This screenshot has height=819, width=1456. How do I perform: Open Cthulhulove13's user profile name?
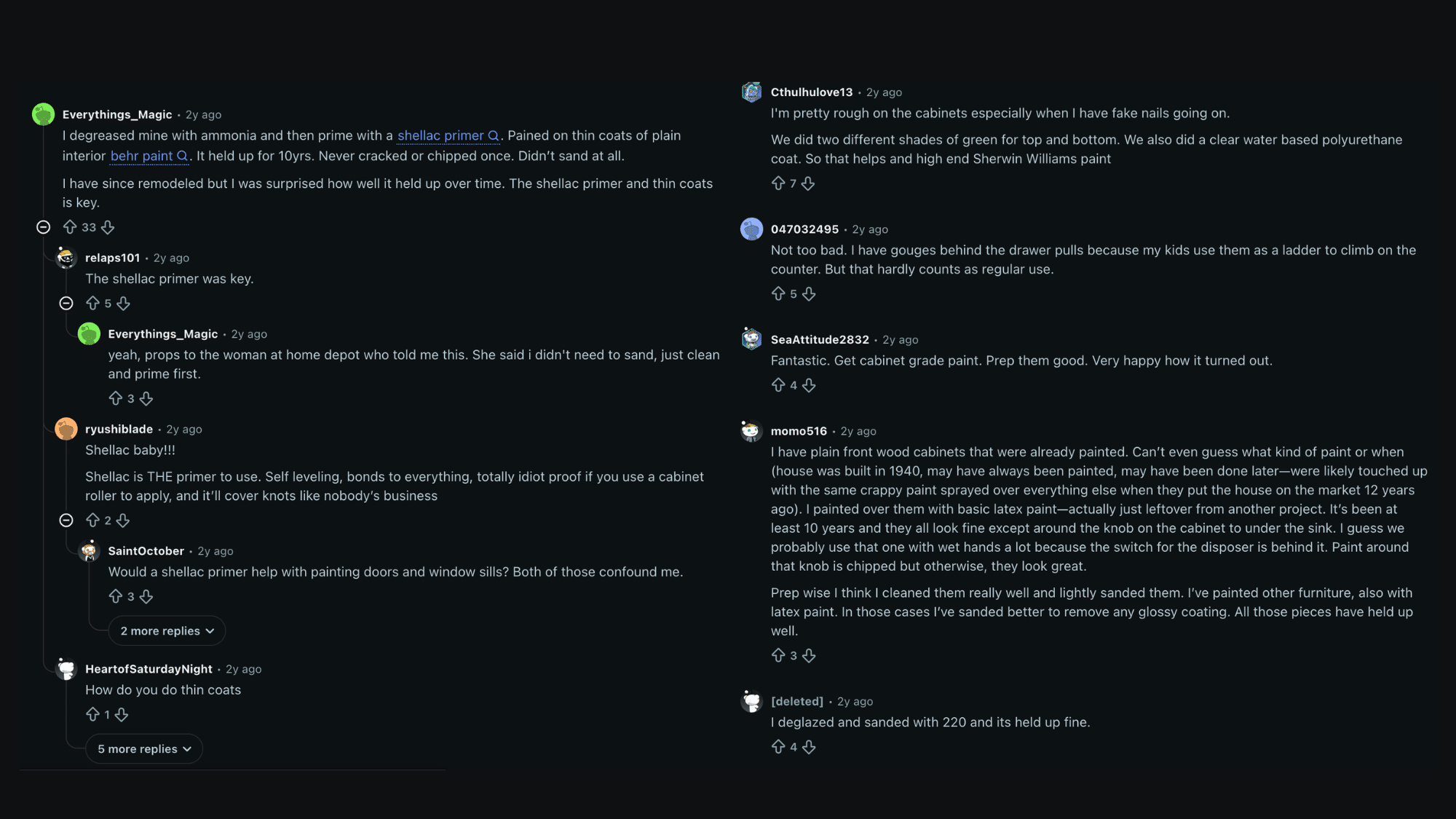811,92
